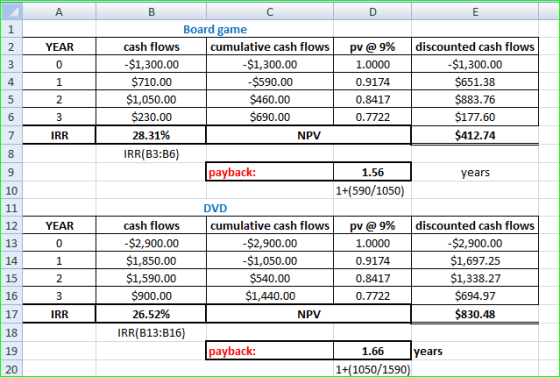Select row 17 header
Screen dimensions: 560x377
12,314
